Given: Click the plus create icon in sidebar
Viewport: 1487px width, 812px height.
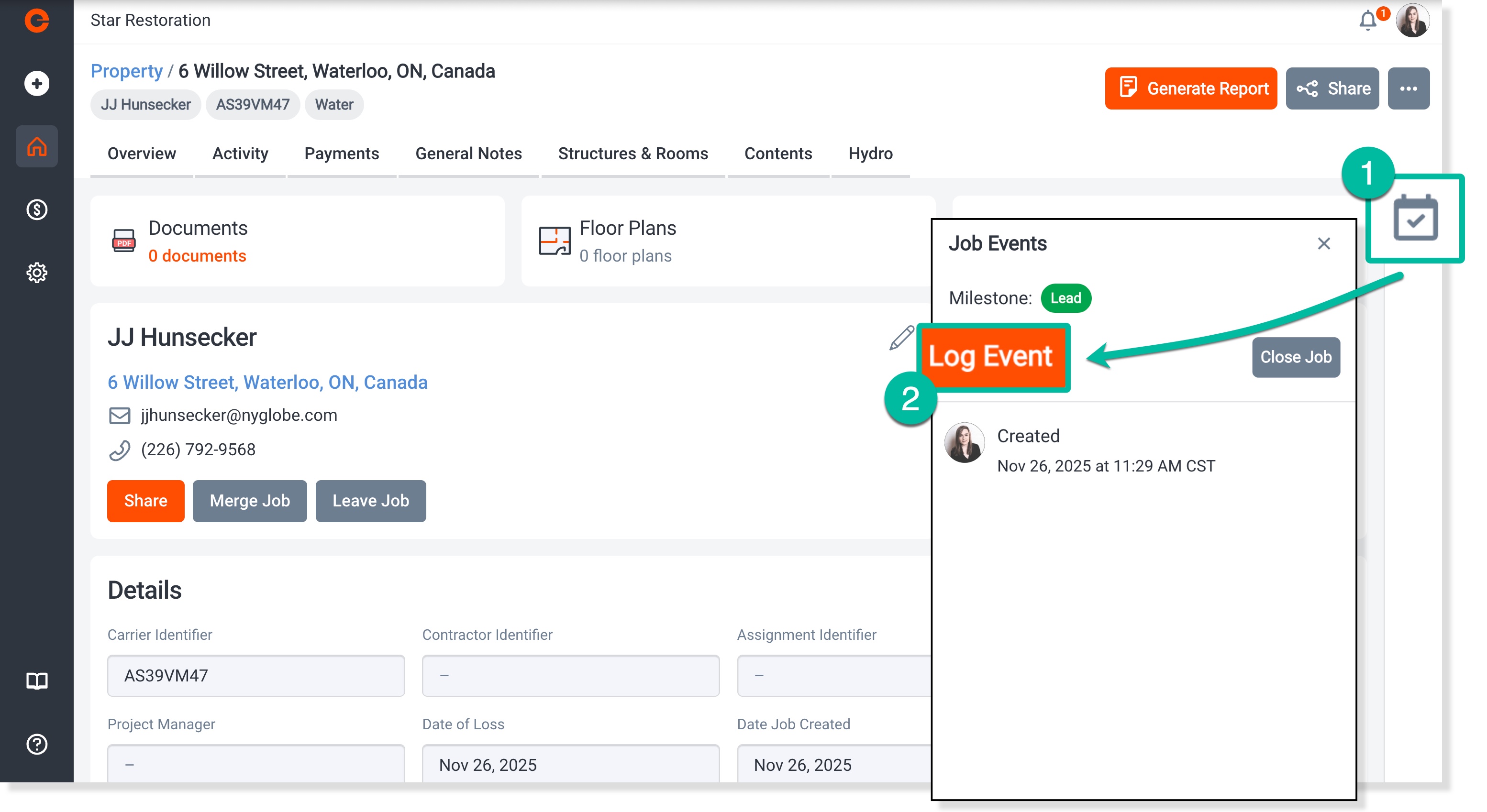Looking at the screenshot, I should 37,84.
